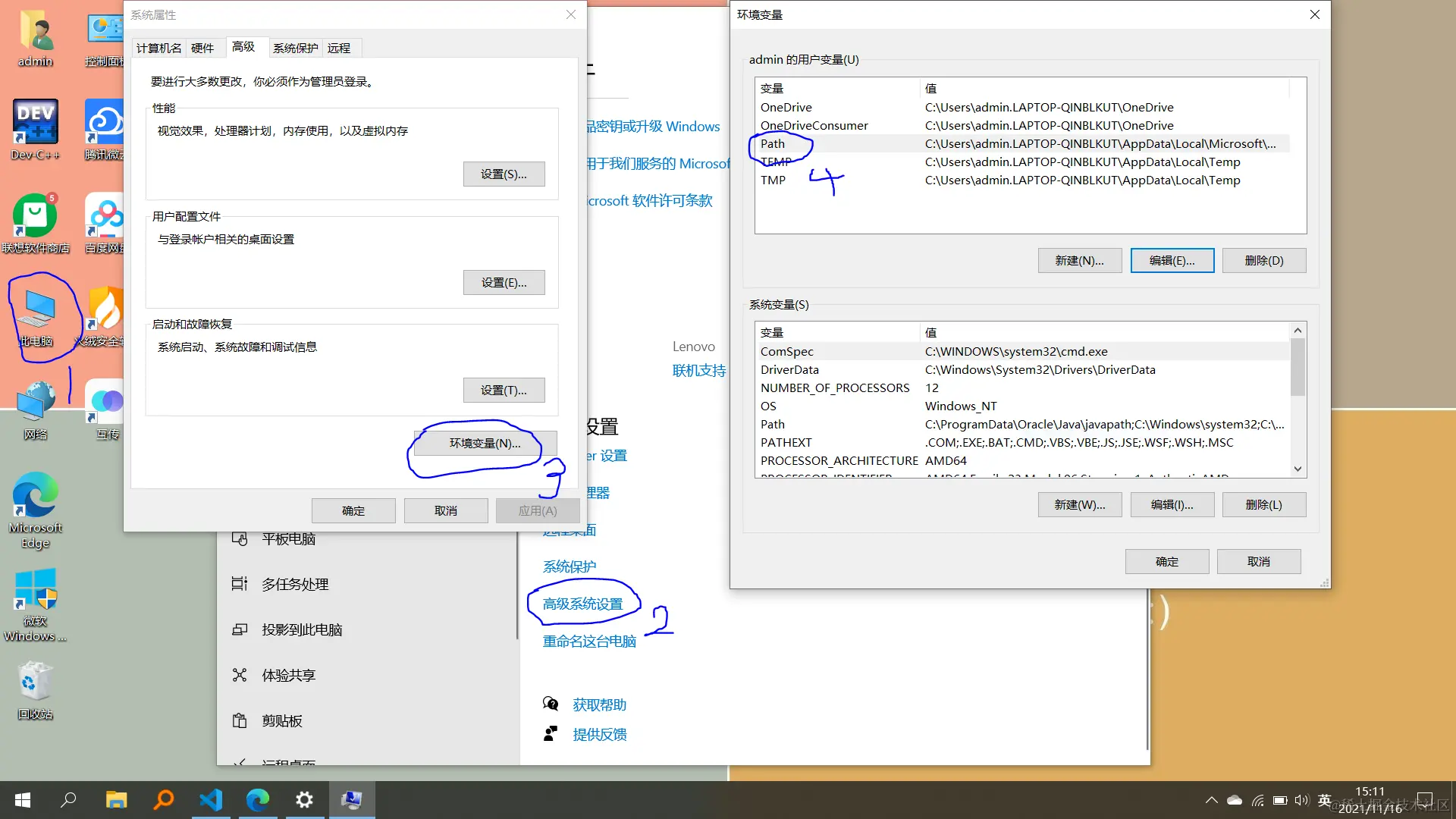Image resolution: width=1456 pixels, height=819 pixels.
Task: Launch Visual Studio Code from taskbar
Action: [x=211, y=800]
